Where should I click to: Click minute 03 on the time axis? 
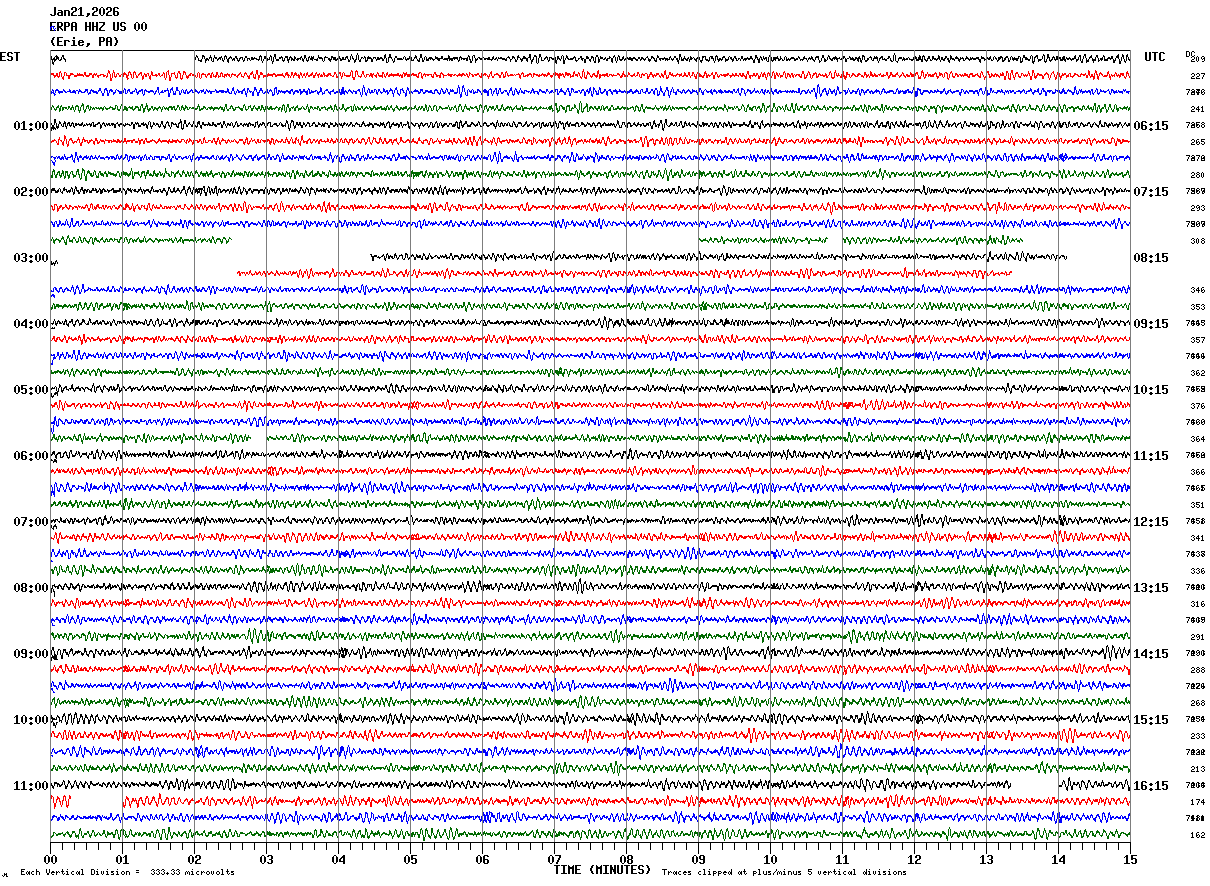tap(266, 860)
